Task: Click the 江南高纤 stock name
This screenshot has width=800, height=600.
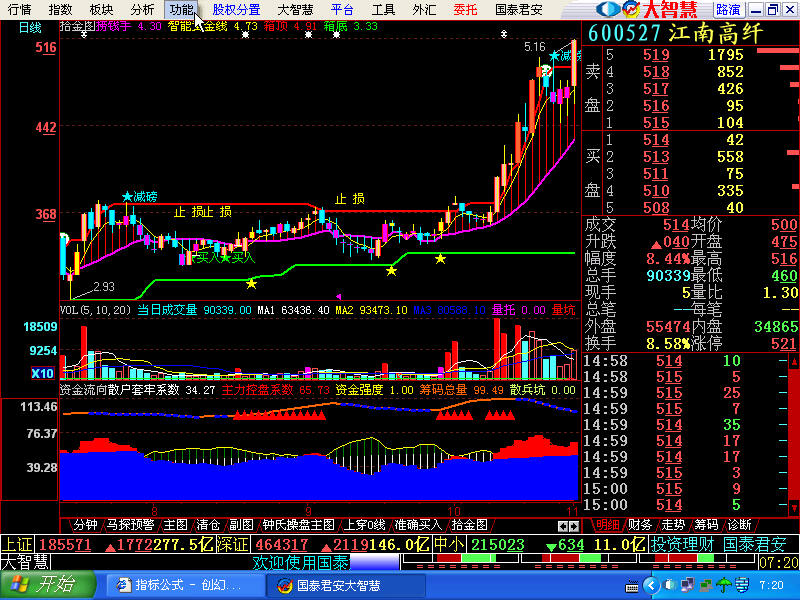Action: [715, 34]
